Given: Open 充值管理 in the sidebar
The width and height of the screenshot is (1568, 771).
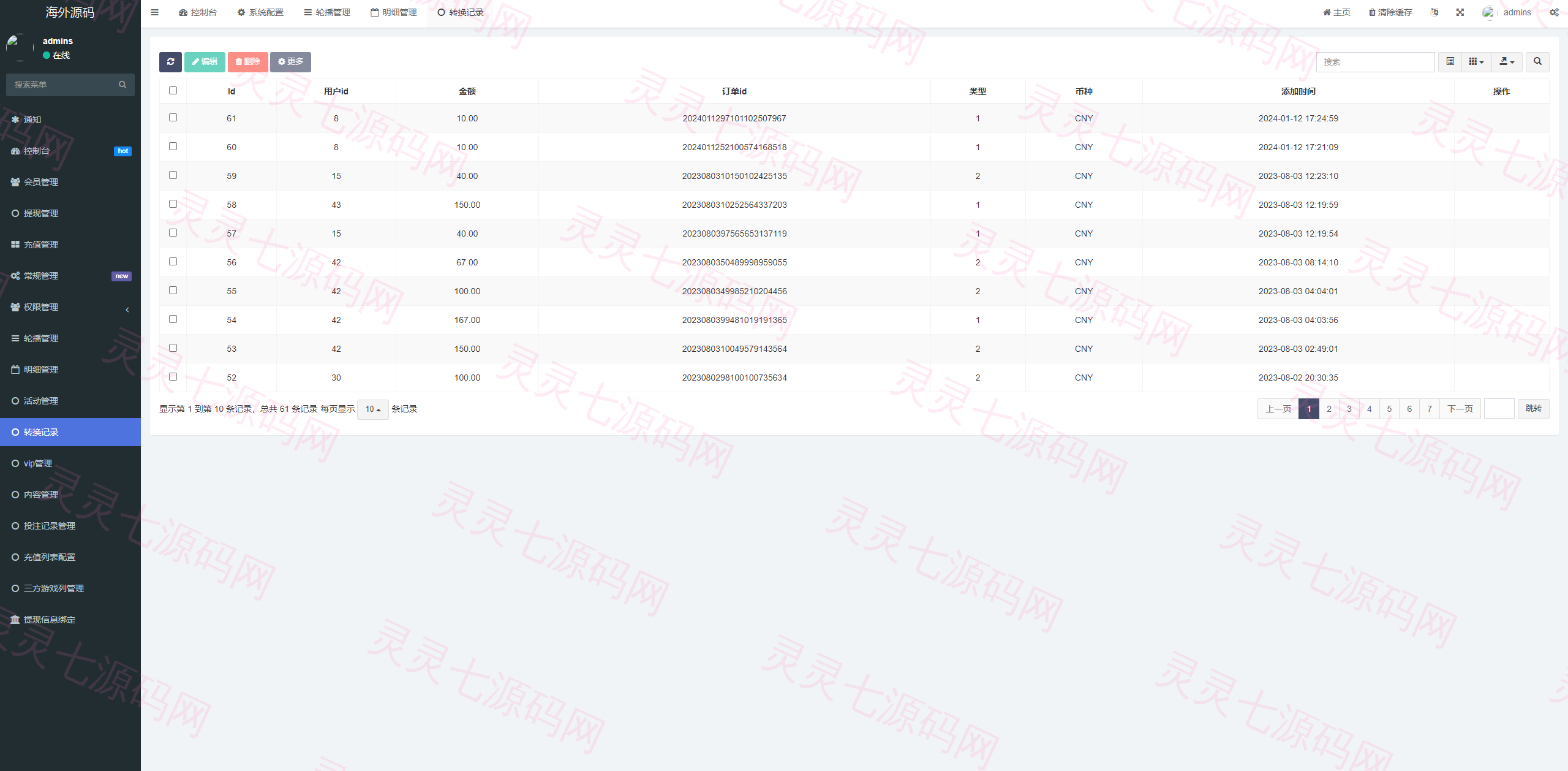Looking at the screenshot, I should coord(70,245).
